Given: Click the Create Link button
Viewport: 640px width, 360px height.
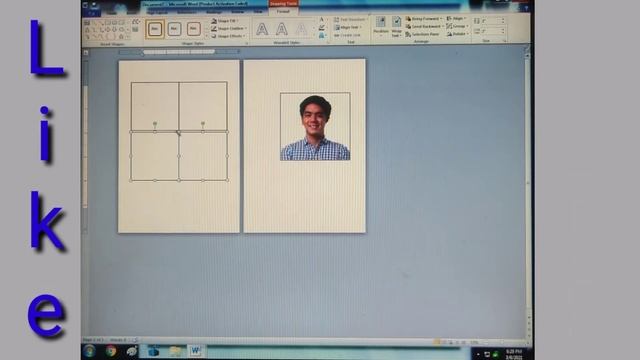Looking at the screenshot, I should pyautogui.click(x=347, y=35).
